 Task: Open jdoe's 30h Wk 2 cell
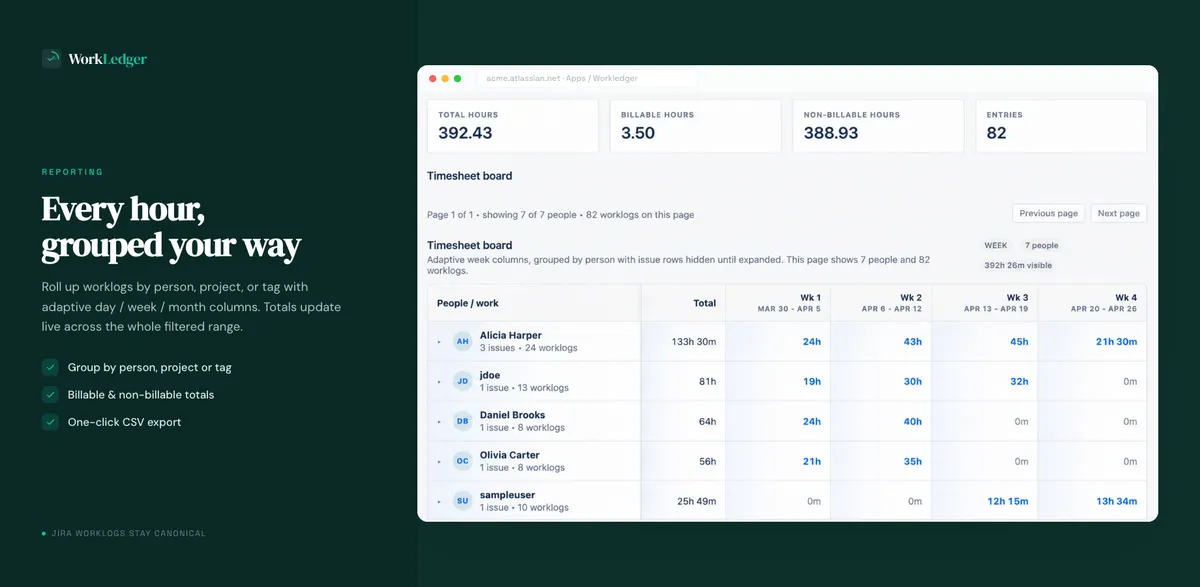point(882,381)
